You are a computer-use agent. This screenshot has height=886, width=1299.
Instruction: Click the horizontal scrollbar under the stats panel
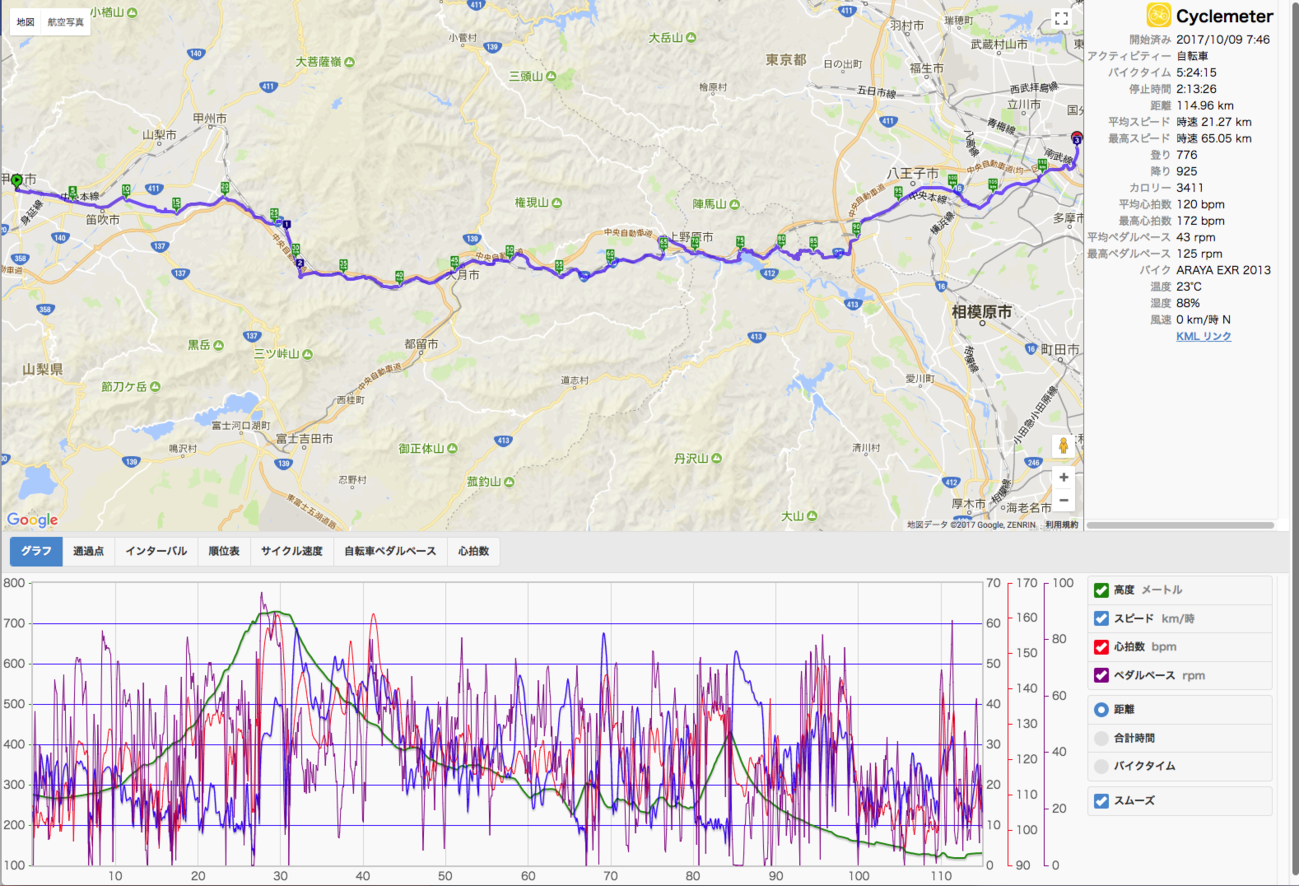point(1181,524)
